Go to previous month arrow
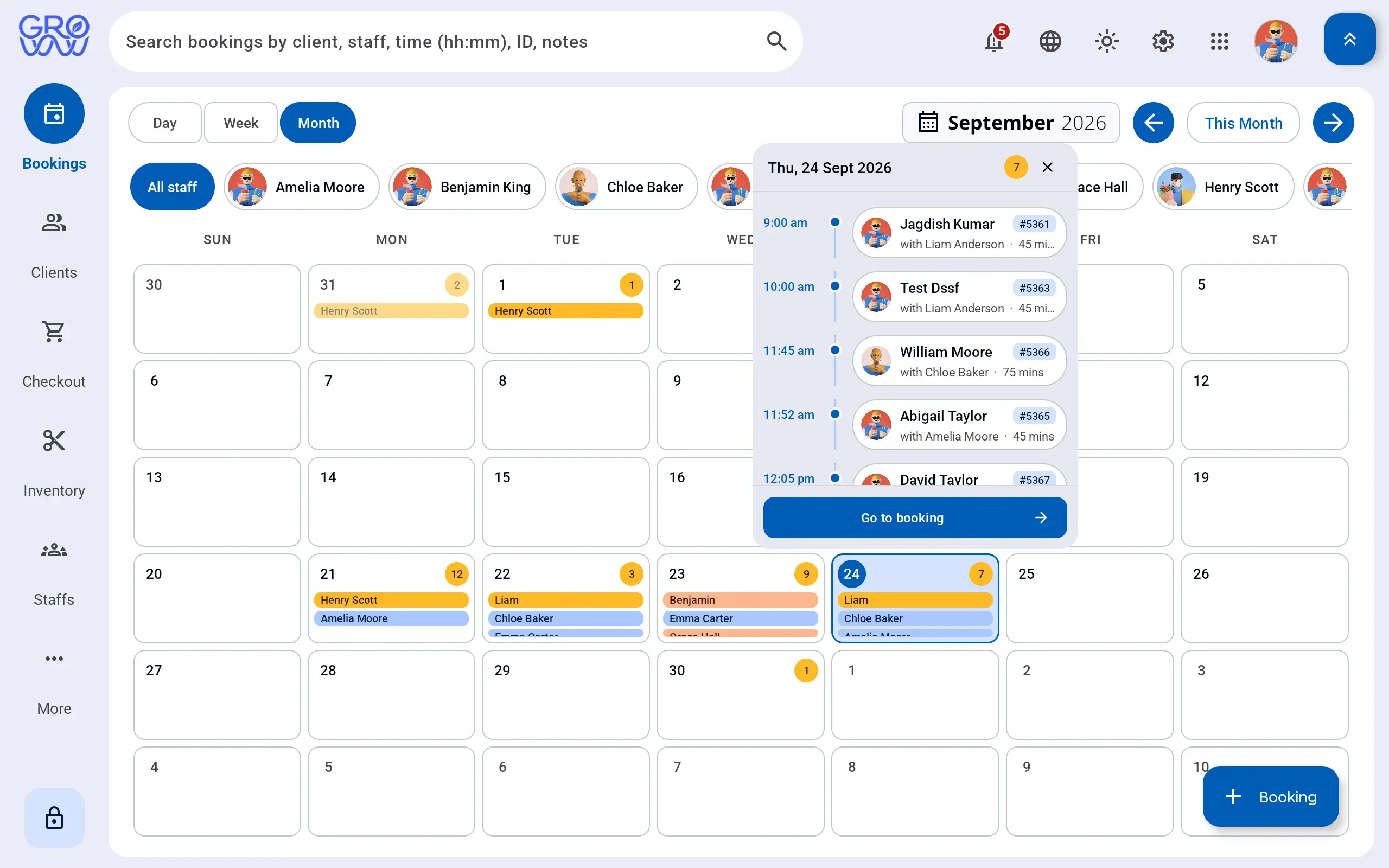 click(x=1153, y=122)
